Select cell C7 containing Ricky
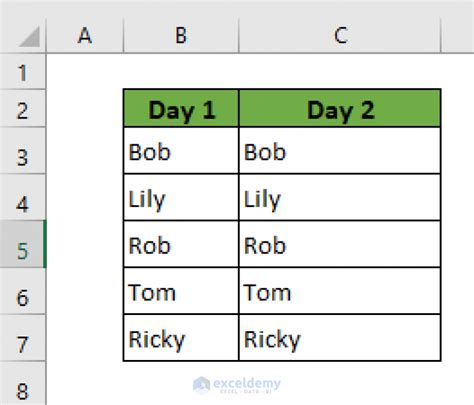474x405 pixels. coord(340,337)
